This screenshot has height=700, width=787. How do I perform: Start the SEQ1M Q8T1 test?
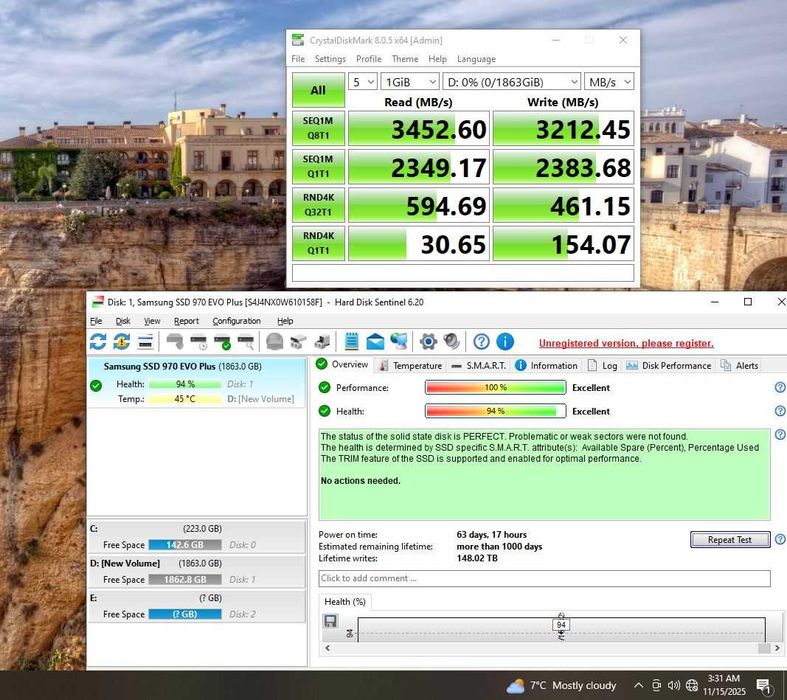[318, 128]
